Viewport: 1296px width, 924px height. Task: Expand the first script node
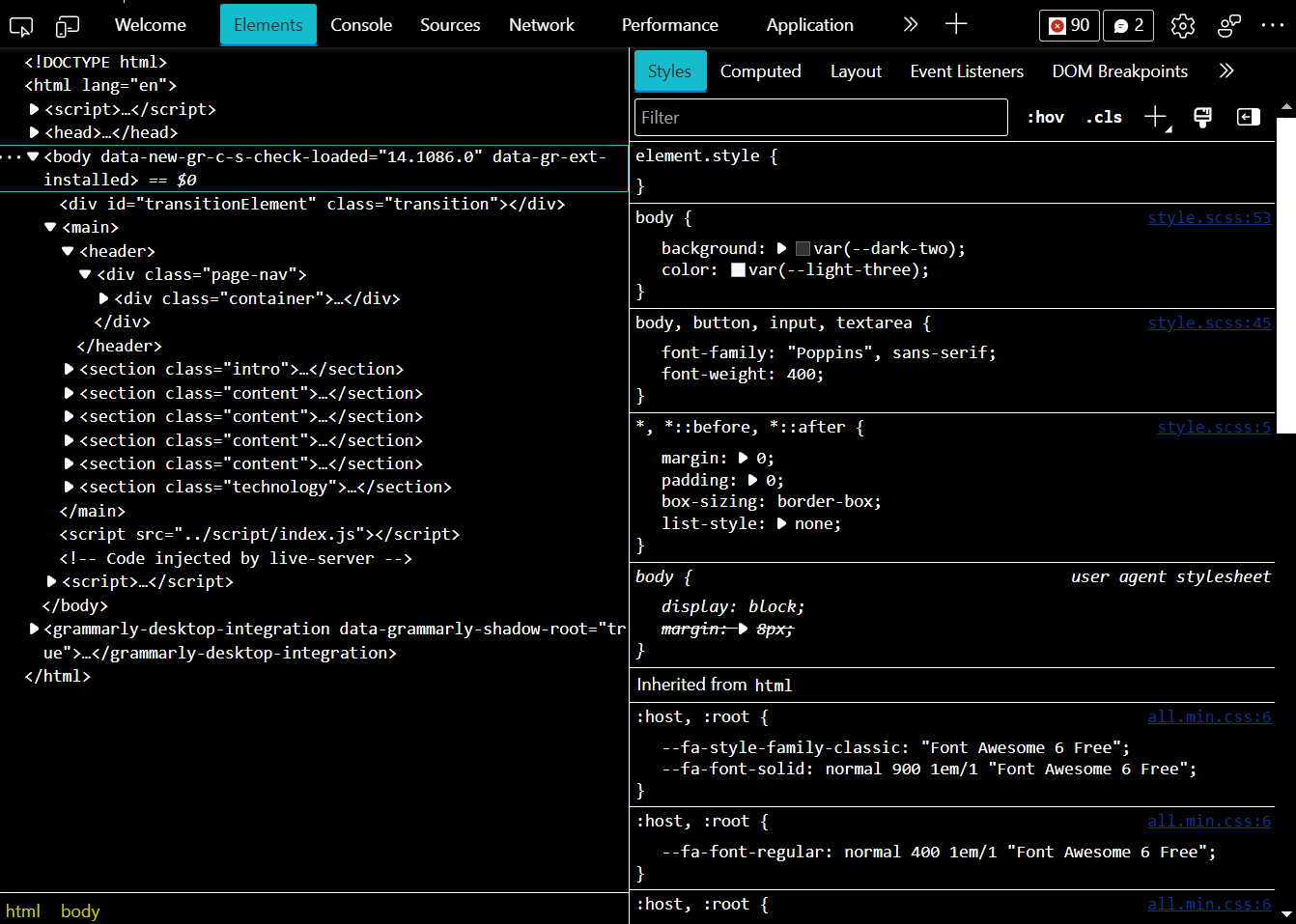[x=35, y=110]
